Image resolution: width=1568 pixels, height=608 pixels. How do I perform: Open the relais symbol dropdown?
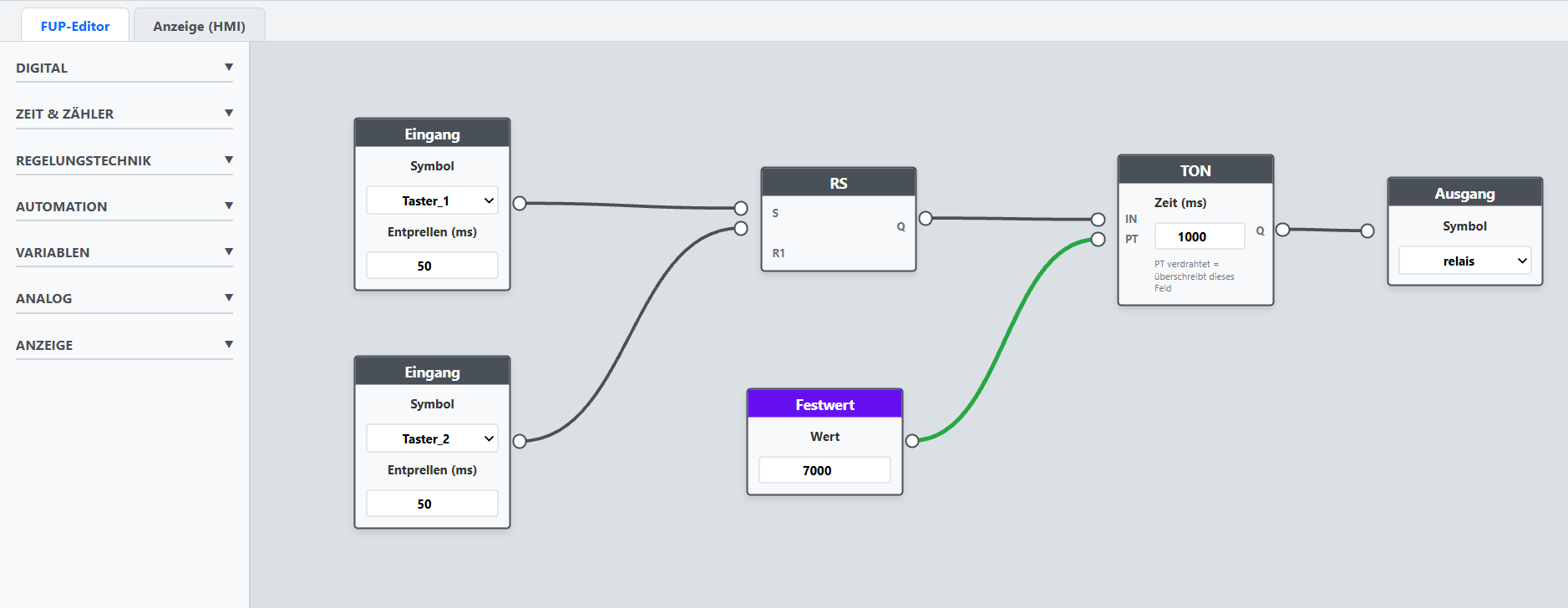point(1464,261)
